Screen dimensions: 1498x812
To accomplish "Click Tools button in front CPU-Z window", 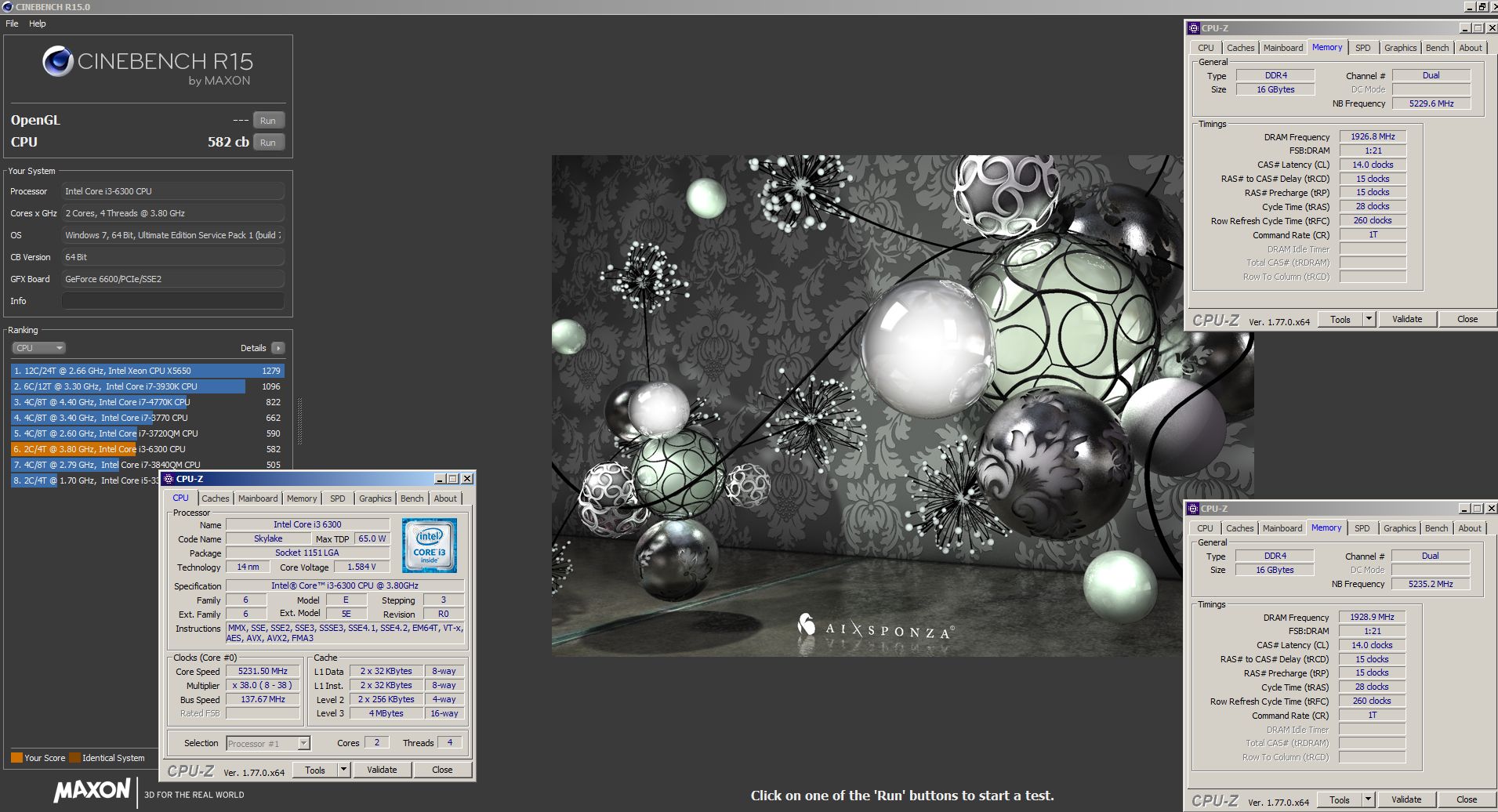I will pos(315,770).
